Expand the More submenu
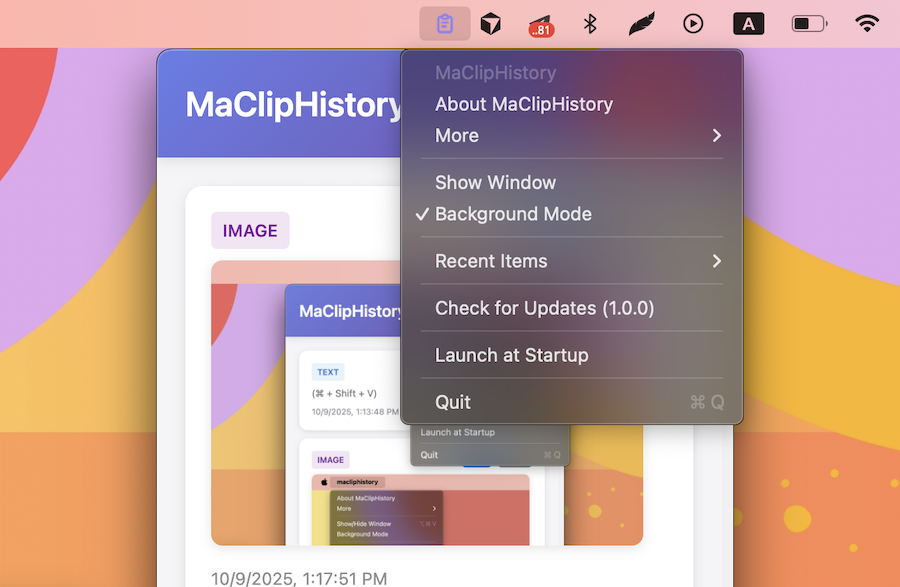This screenshot has height=587, width=900. point(456,135)
